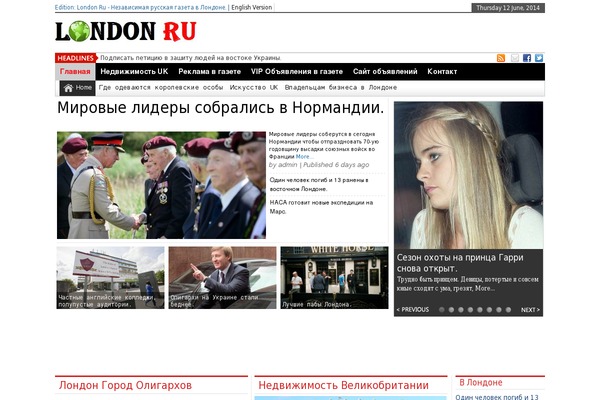The height and width of the screenshot is (400, 600).
Task: Select the fourth slider dot
Action: [x=470, y=310]
